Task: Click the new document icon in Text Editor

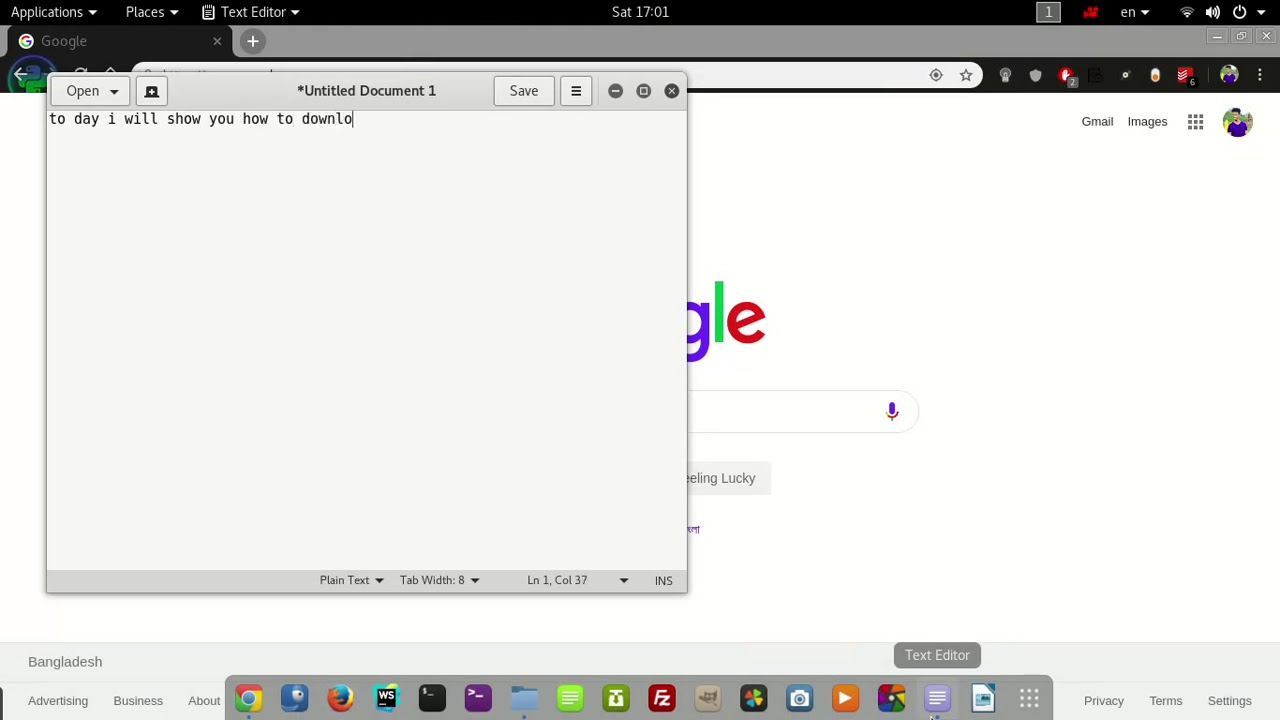Action: point(152,91)
